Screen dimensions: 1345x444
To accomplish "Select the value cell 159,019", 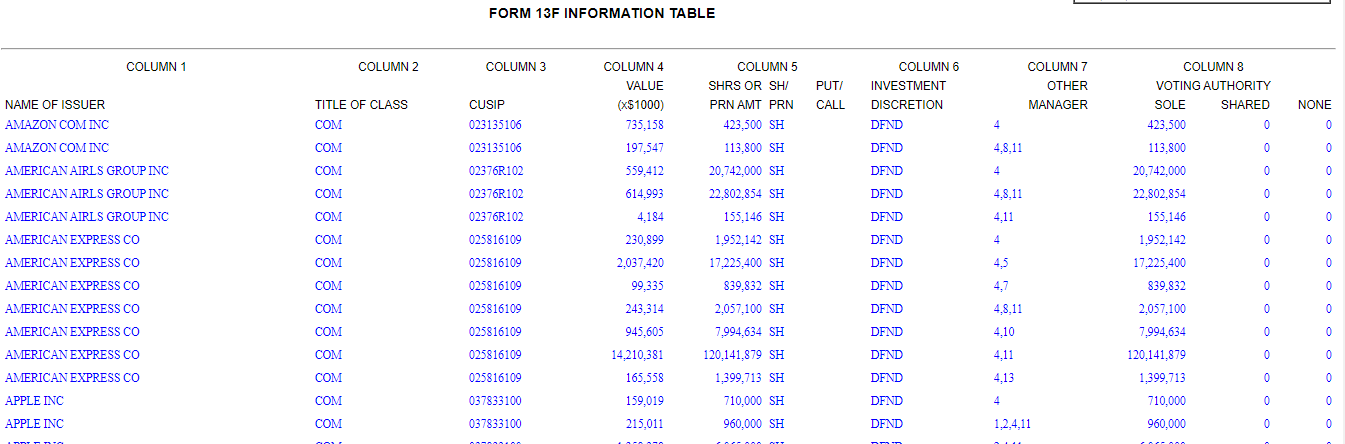I will (644, 401).
